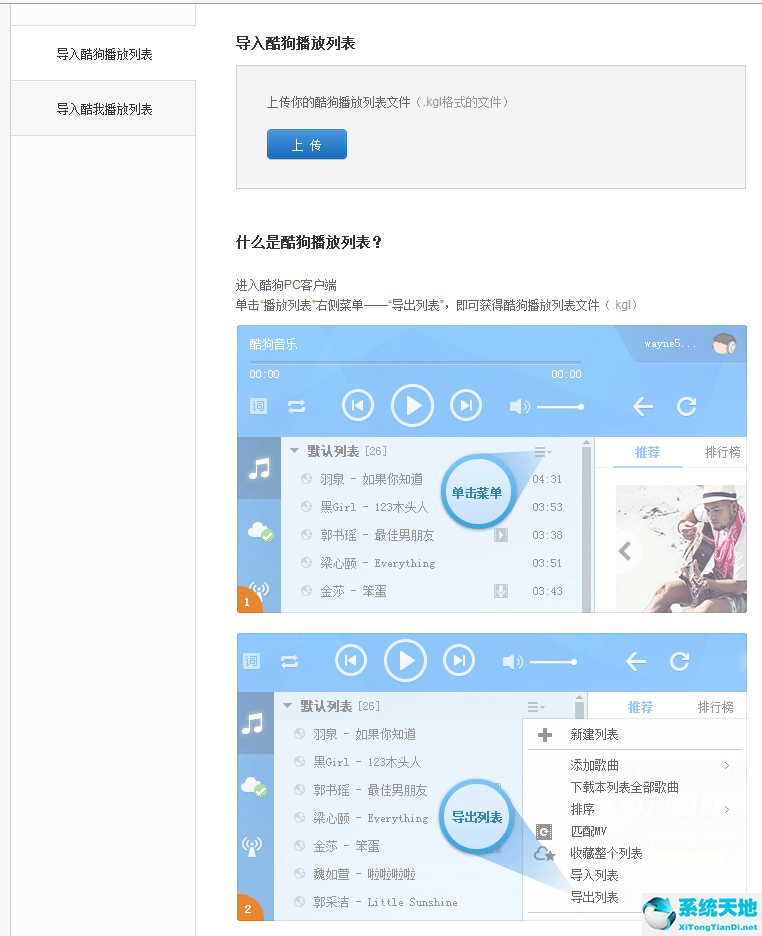Viewport: 762px width, 936px height.
Task: Choose 导出列表 in the context menu
Action: coord(594,897)
